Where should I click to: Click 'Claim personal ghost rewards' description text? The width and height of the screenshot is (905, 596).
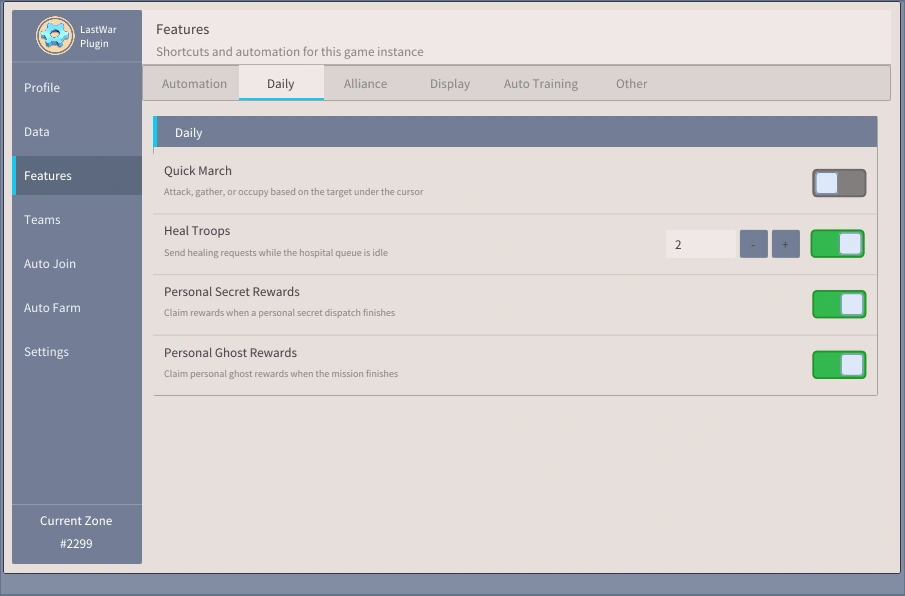point(281,373)
